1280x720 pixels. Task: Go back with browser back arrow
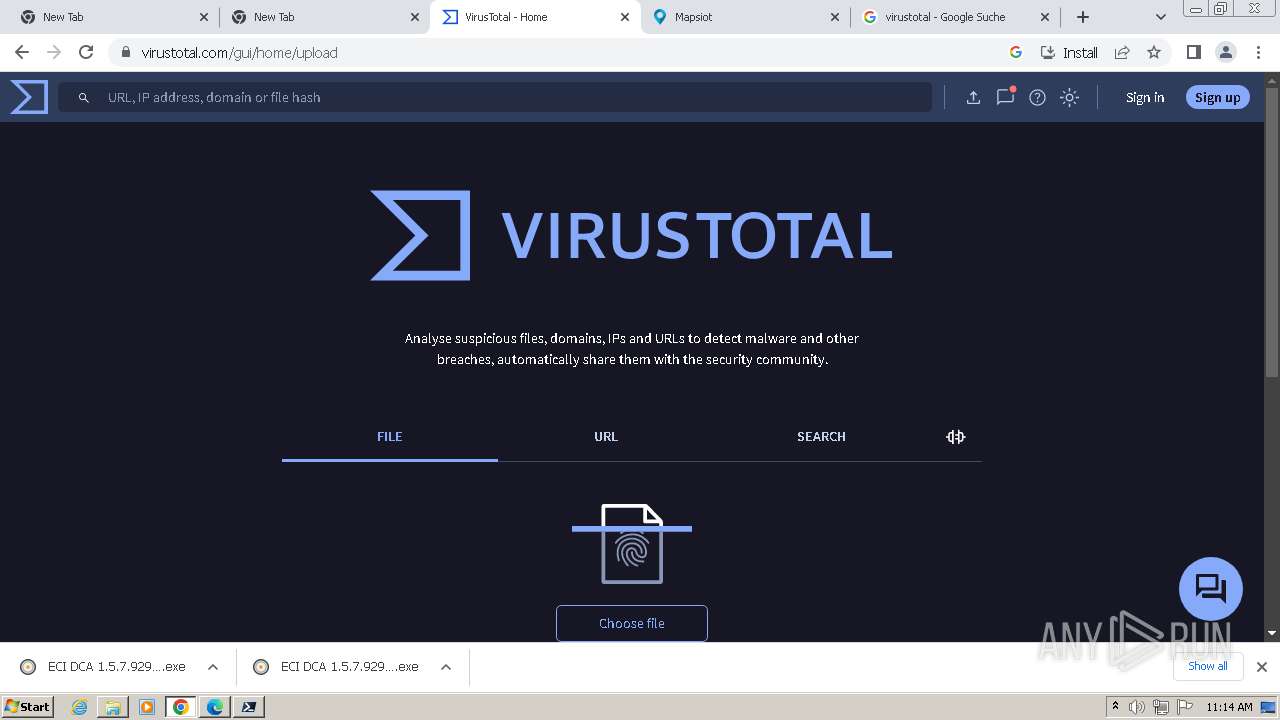tap(22, 52)
